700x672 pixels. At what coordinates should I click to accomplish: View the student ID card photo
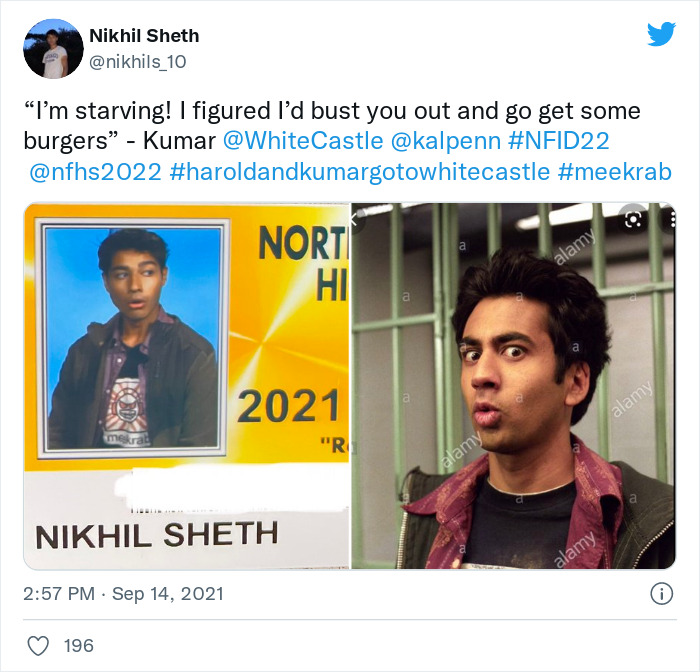click(187, 386)
